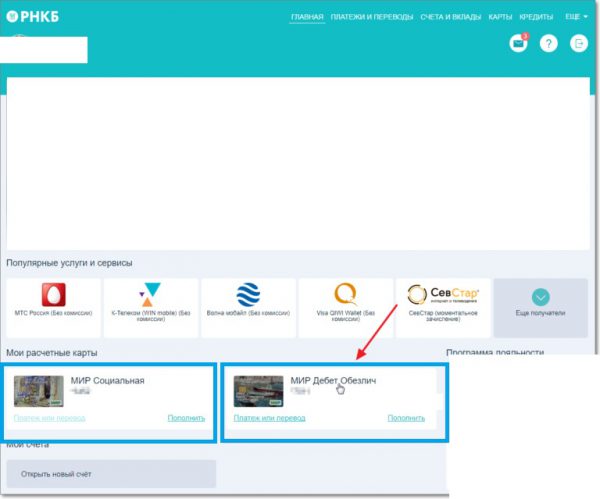Click the logout exit icon
600x499 pixels.
[578, 43]
